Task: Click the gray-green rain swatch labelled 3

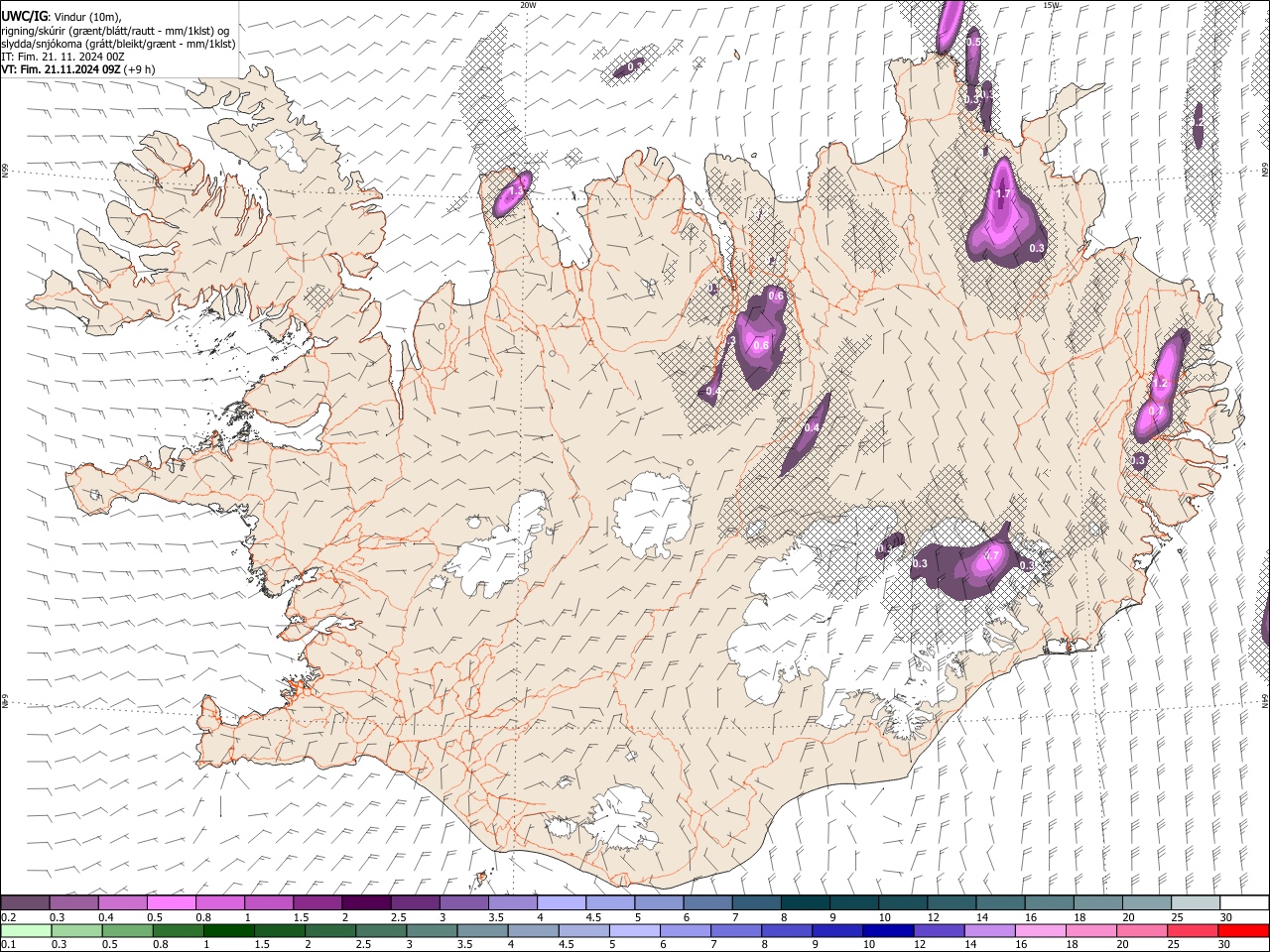Action: click(432, 930)
